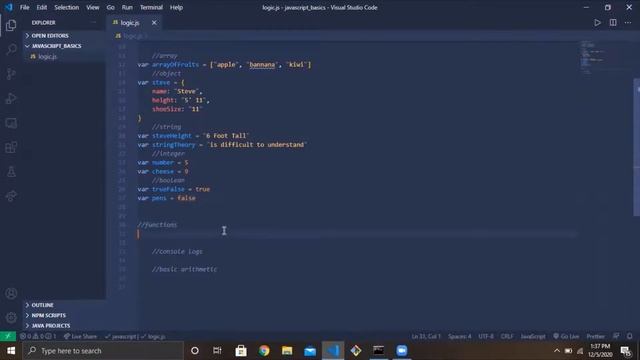640x360 pixels.
Task: Open the Source Control view
Action: tap(11, 74)
